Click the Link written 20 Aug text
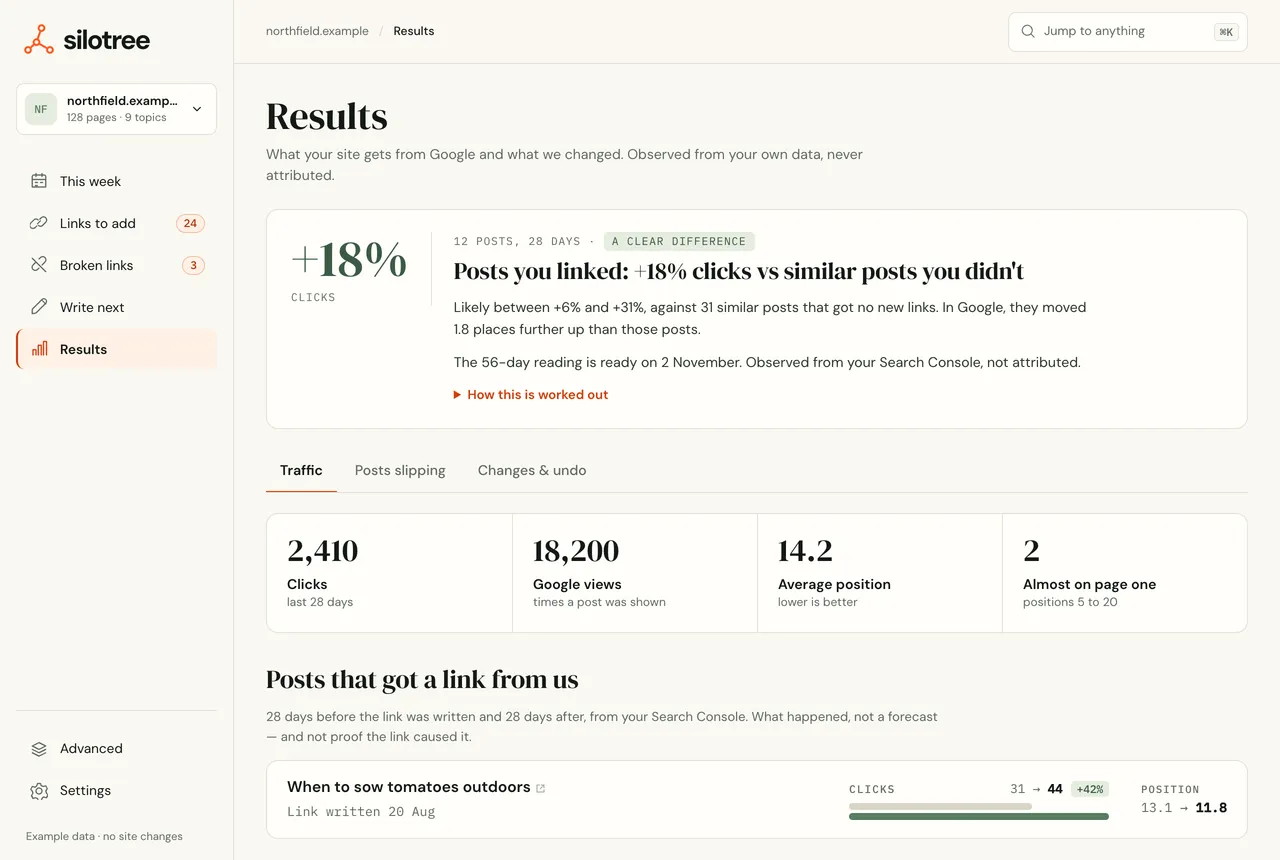 [361, 811]
